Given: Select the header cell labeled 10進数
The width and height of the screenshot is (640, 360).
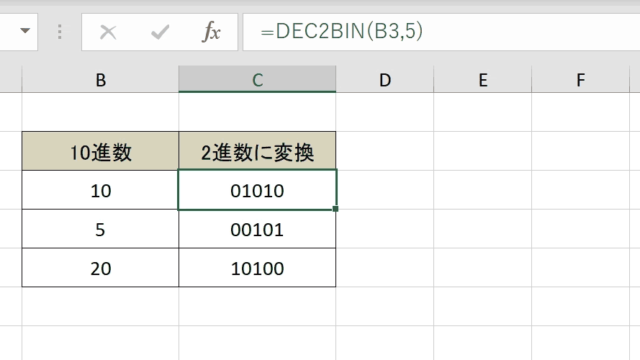Looking at the screenshot, I should tap(100, 151).
